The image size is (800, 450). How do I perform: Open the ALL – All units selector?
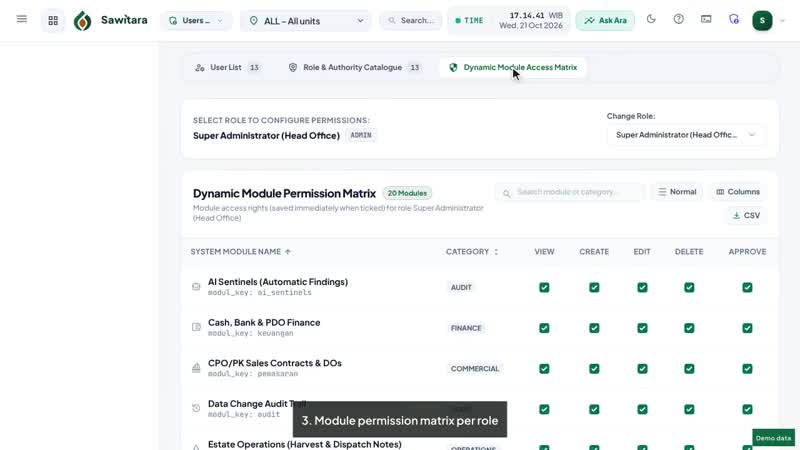pos(306,21)
